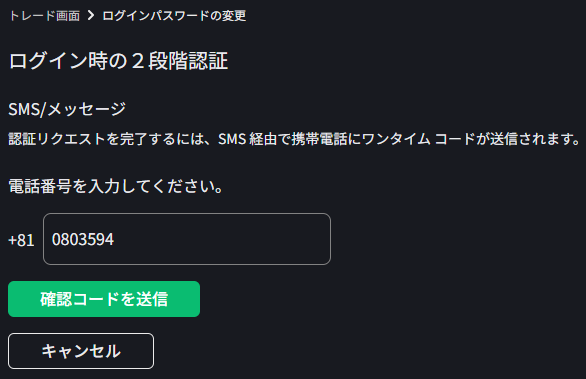Click the 送信されます text ending the description
The width and height of the screenshot is (586, 379).
pyautogui.click(x=534, y=139)
